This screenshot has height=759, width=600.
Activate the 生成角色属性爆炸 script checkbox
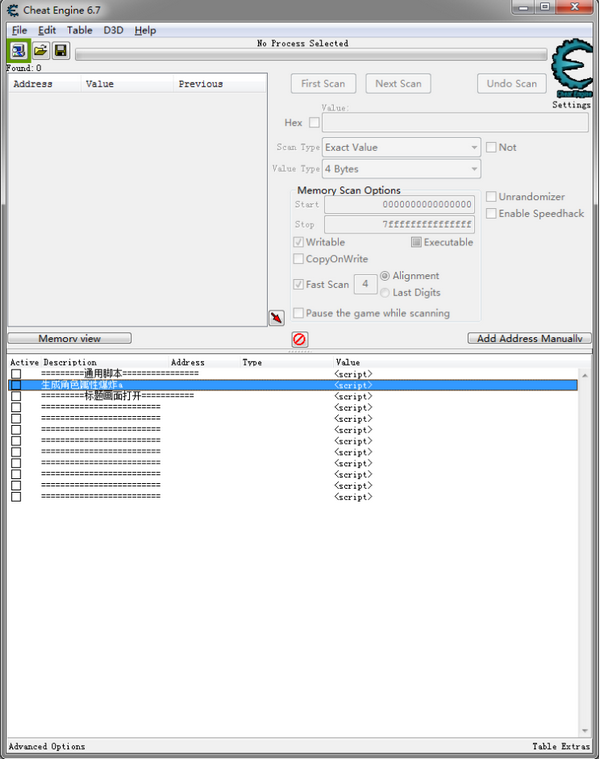tap(16, 385)
